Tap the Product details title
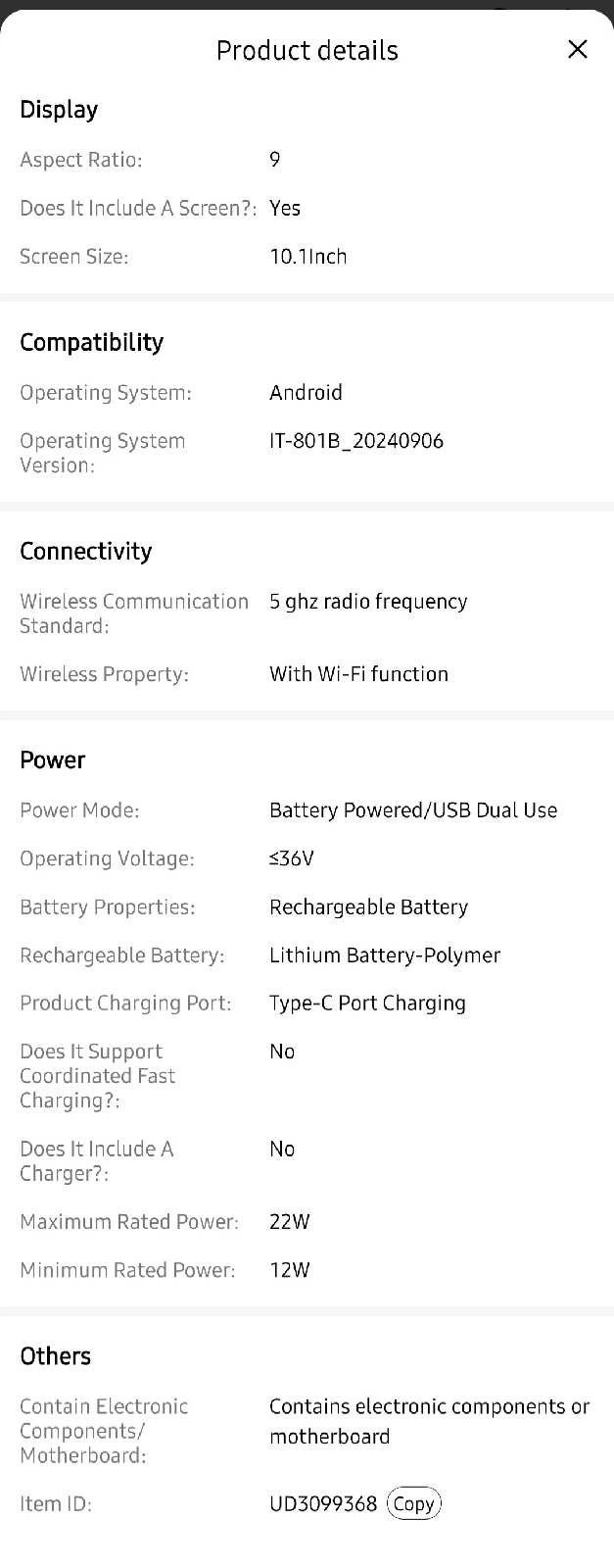614x1568 pixels. pyautogui.click(x=307, y=50)
